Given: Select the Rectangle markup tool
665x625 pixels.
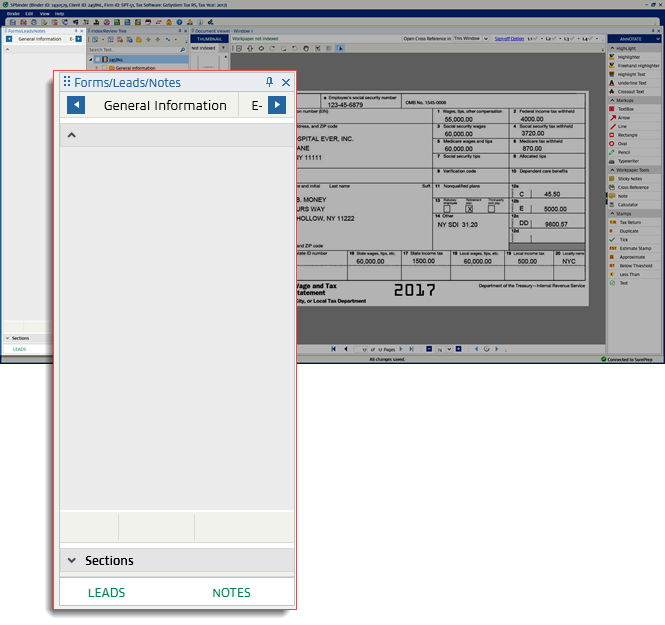Looking at the screenshot, I should point(629,134).
